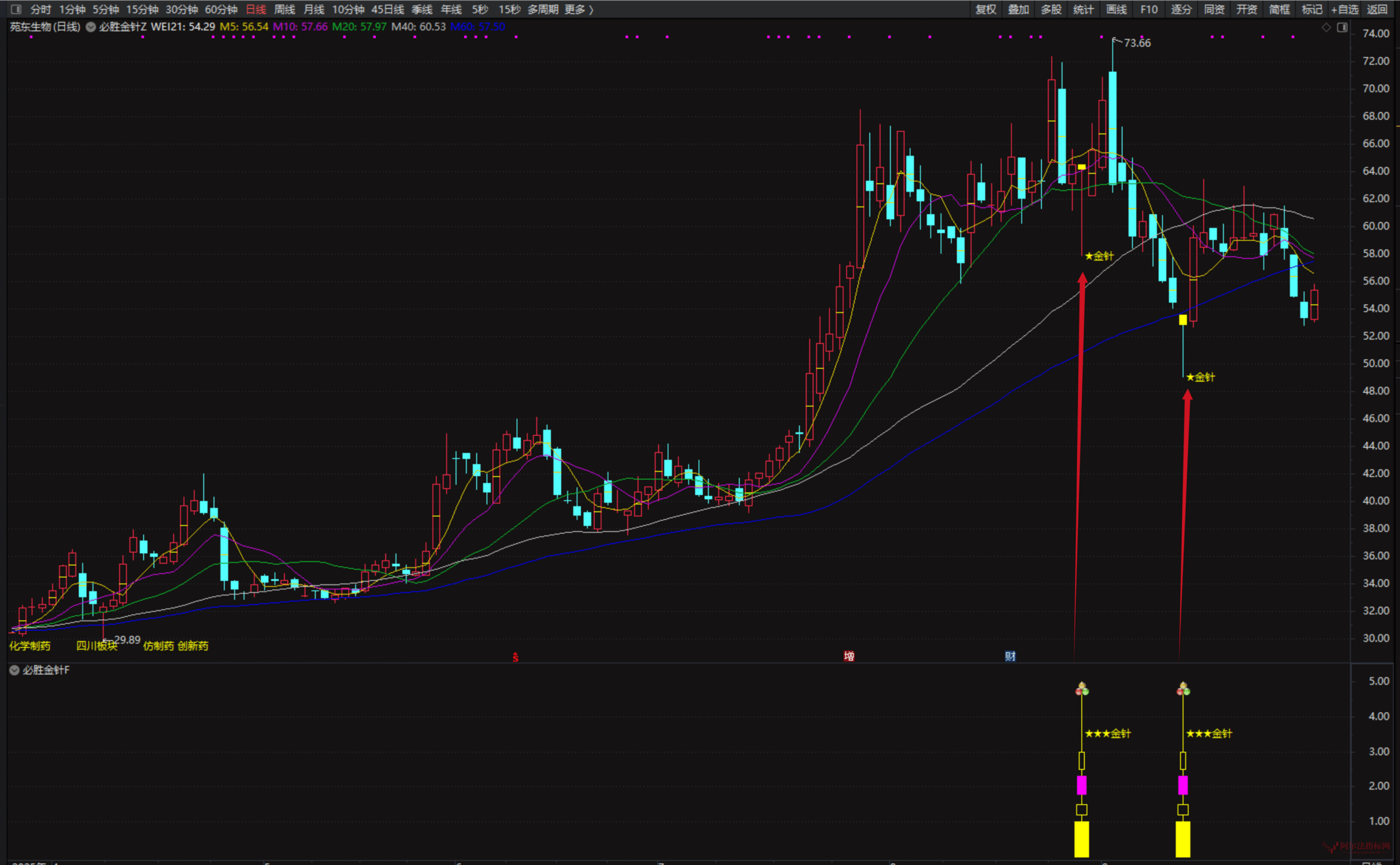Click the second 金针 signal ball icon

coord(1183,689)
